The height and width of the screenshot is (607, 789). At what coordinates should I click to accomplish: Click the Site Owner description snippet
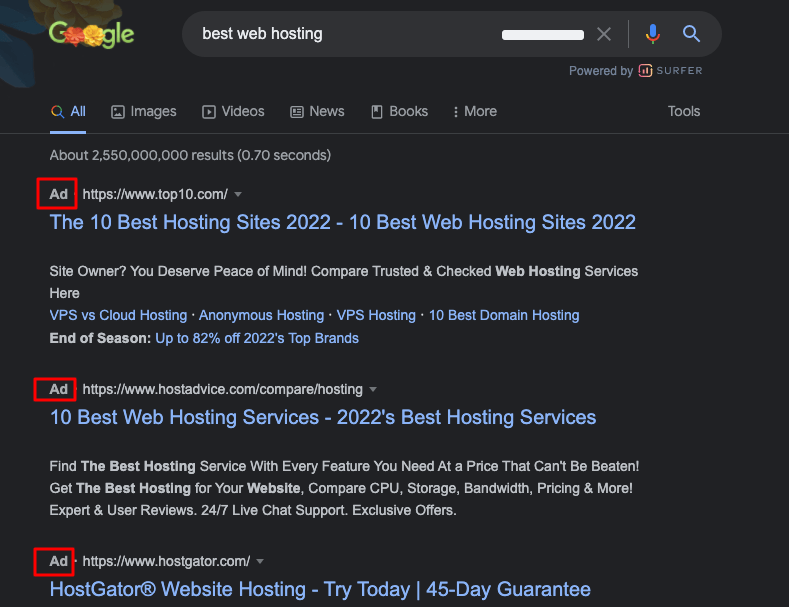[344, 282]
